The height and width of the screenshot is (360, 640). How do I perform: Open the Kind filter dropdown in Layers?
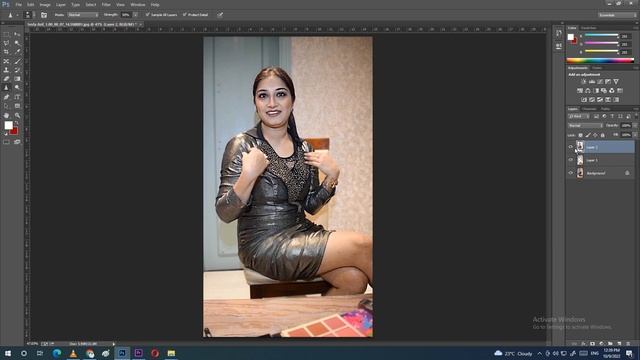pyautogui.click(x=578, y=116)
